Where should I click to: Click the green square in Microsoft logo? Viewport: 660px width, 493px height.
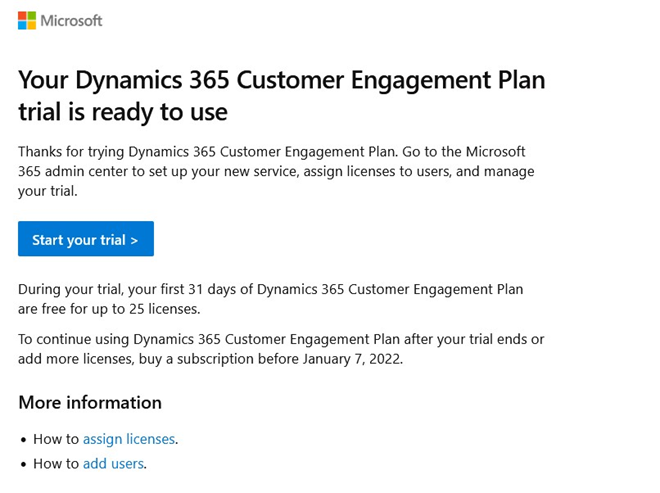tap(32, 15)
